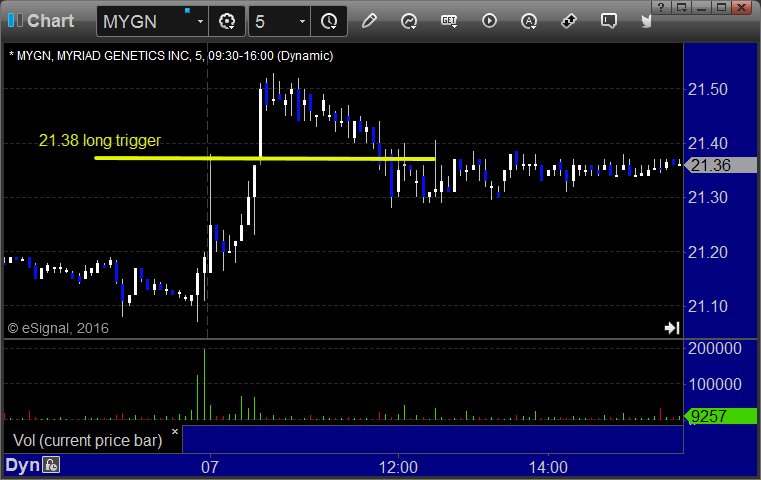Click the 21.10 price axis label
This screenshot has height=480, width=761.
point(708,306)
